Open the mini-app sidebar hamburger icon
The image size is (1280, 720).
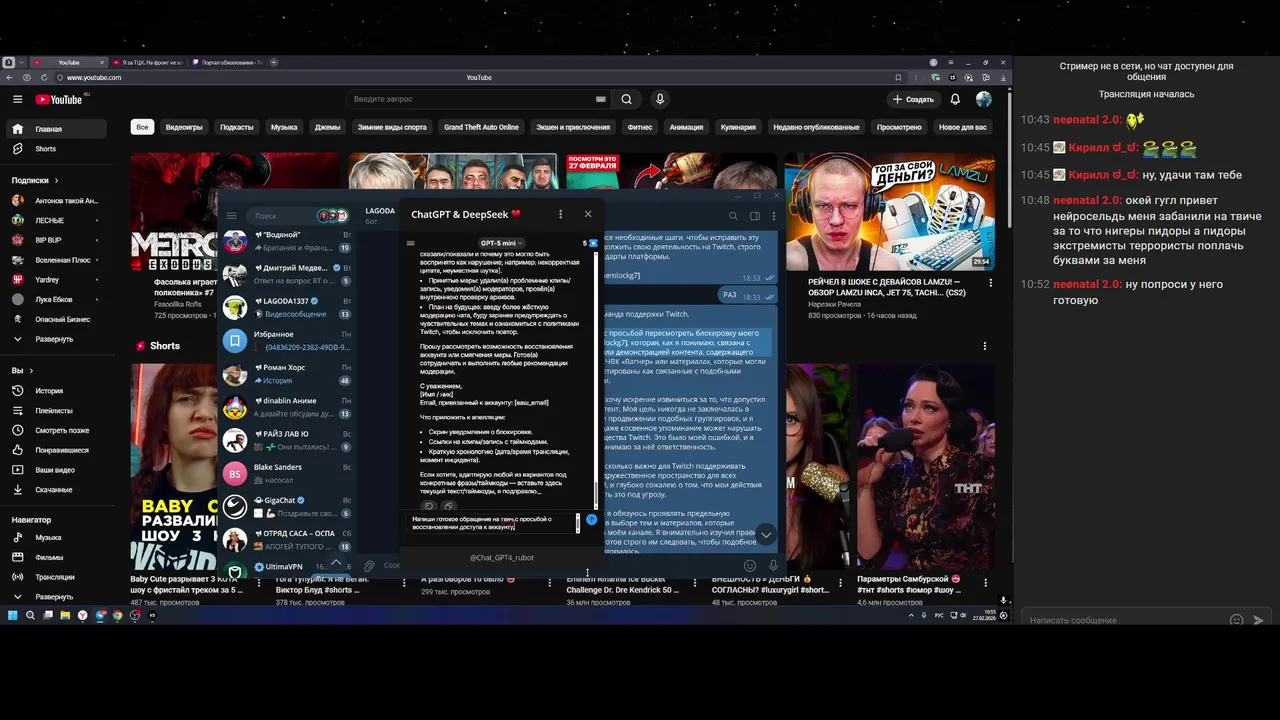point(410,243)
